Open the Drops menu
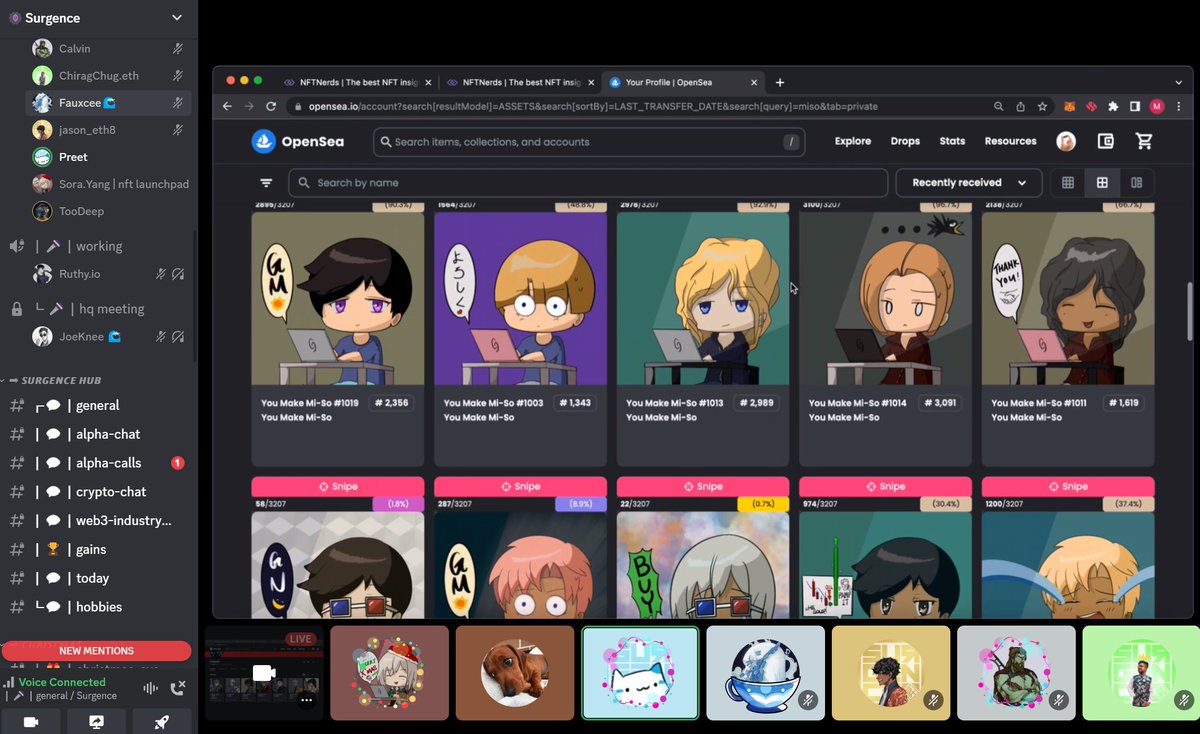This screenshot has width=1200, height=734. (x=905, y=141)
